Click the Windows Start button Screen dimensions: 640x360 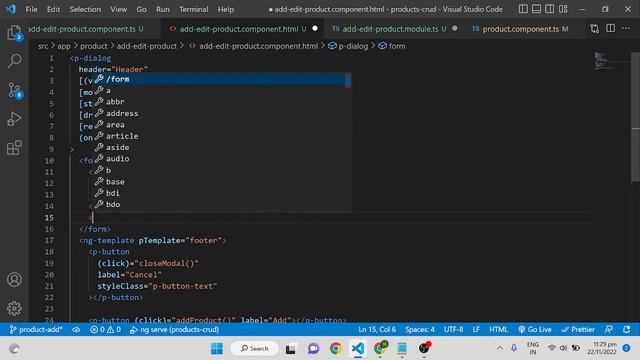coord(217,349)
